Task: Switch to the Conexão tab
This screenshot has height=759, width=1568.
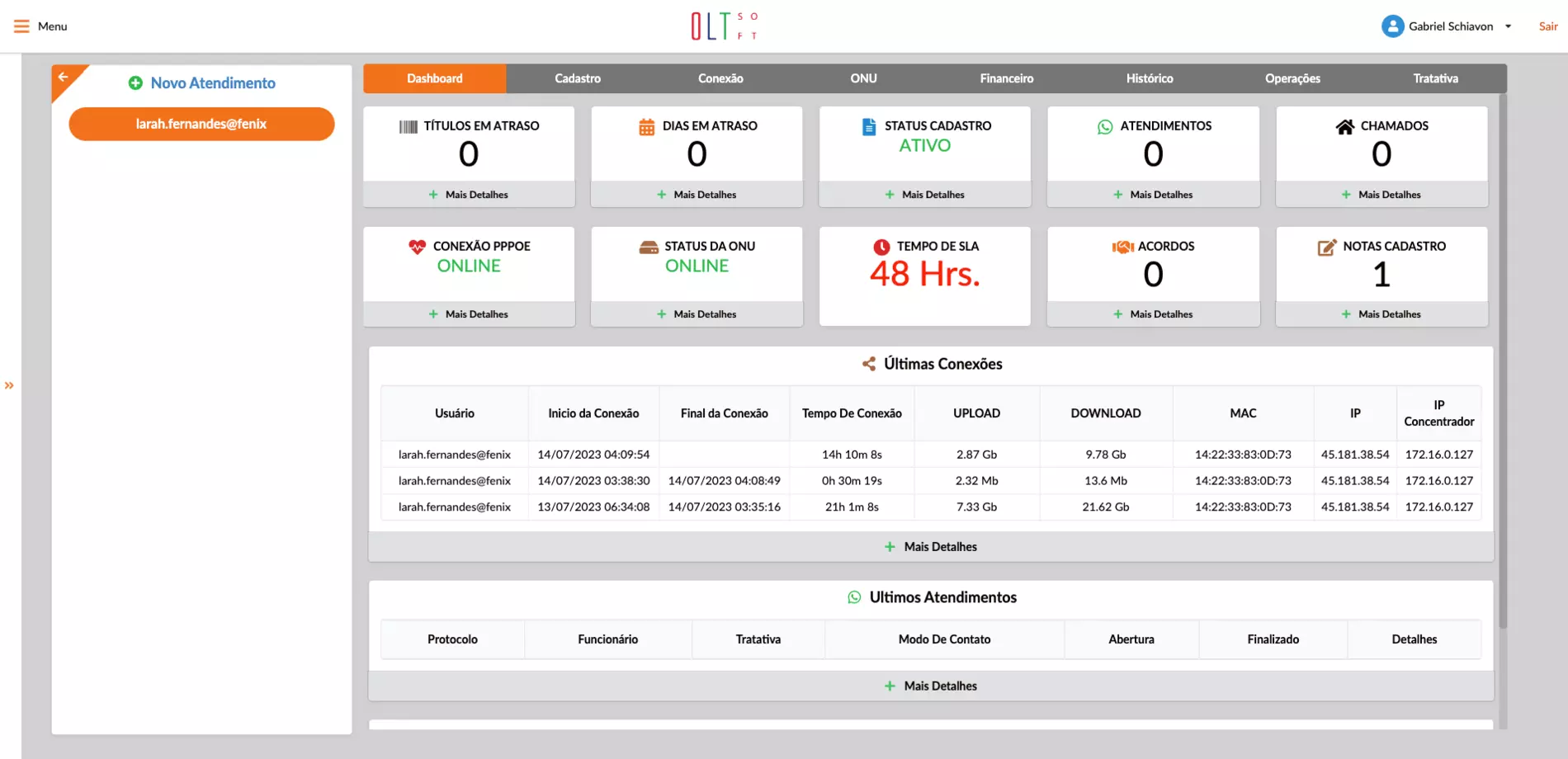Action: pyautogui.click(x=720, y=78)
